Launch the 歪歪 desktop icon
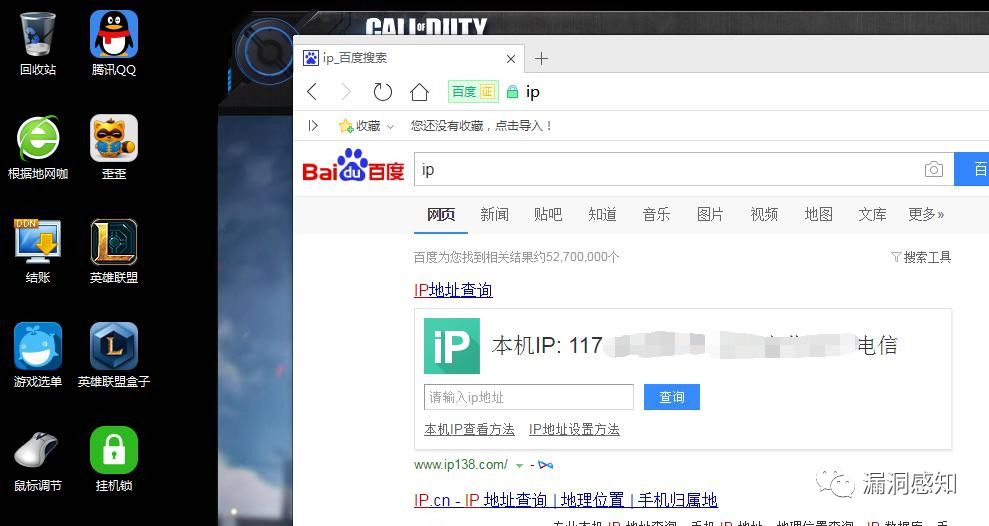The image size is (989, 526). pos(114,147)
